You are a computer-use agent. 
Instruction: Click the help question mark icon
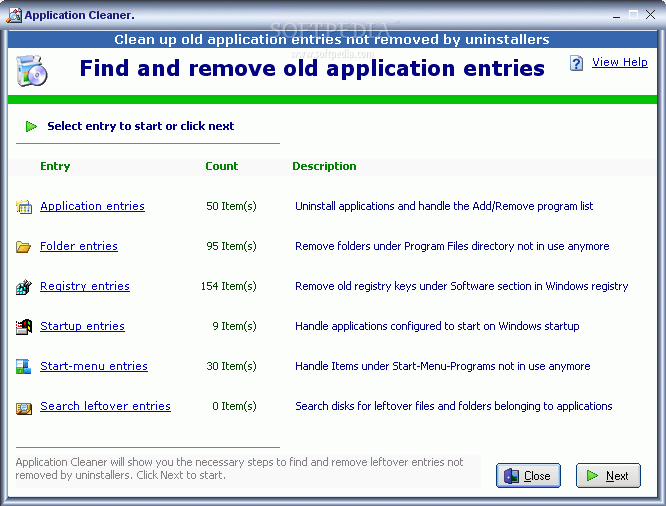point(576,63)
